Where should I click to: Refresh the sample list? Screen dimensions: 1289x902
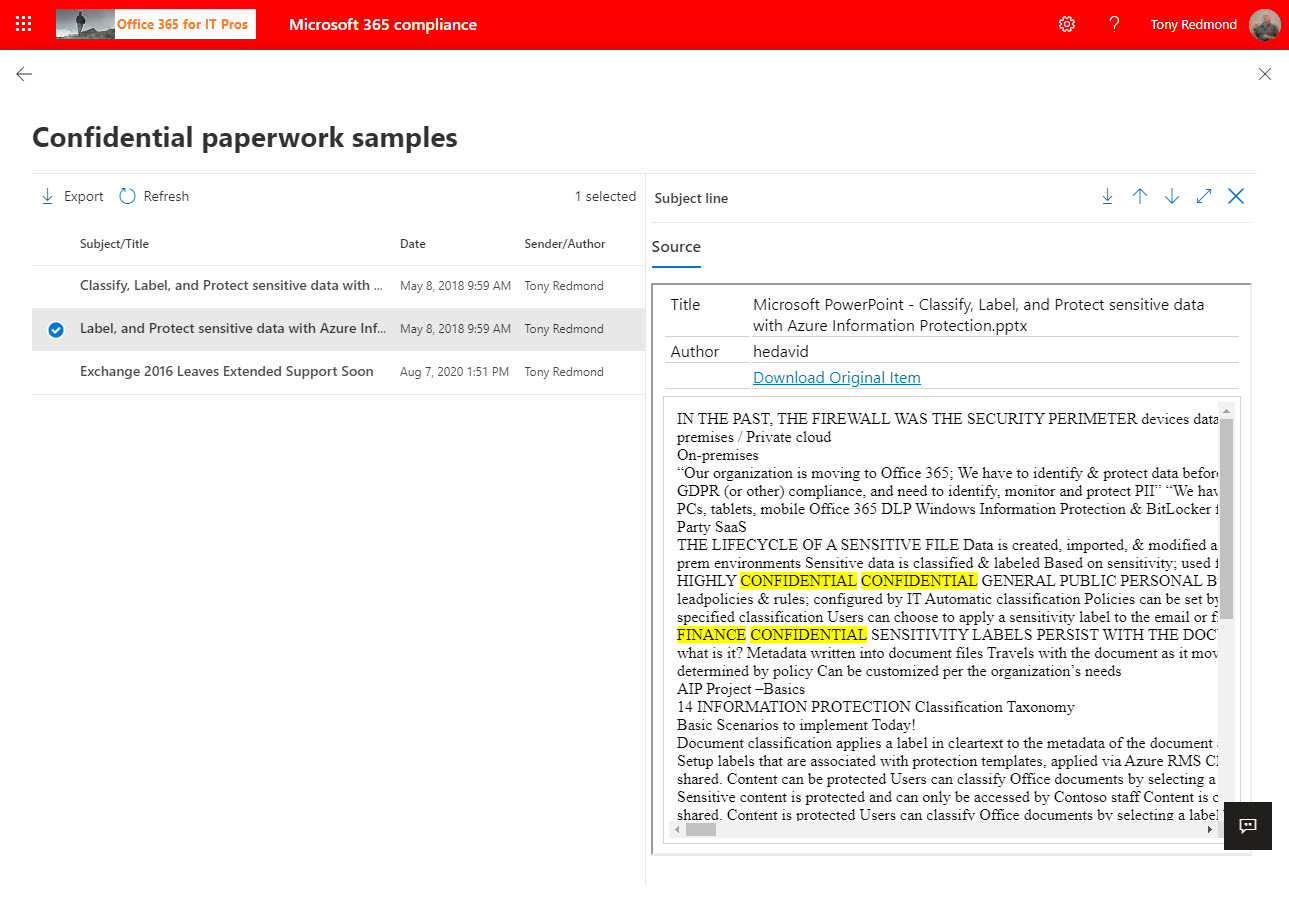(154, 197)
